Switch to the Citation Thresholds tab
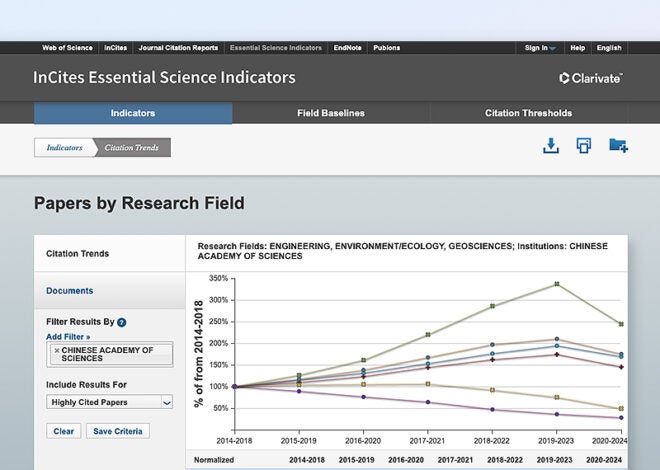 pyautogui.click(x=528, y=113)
